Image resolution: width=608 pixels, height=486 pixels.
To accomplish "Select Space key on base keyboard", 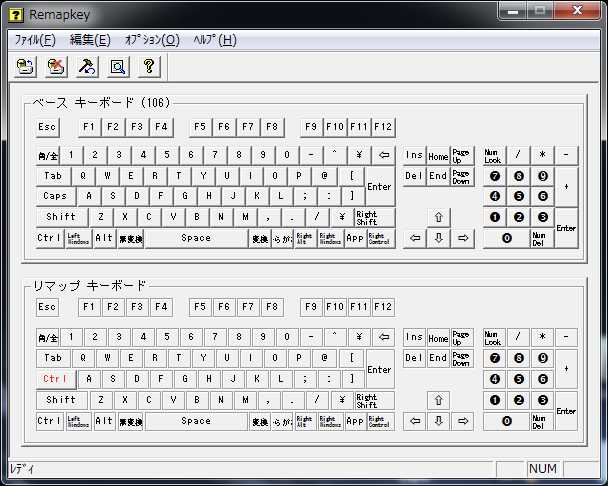I will coord(196,238).
